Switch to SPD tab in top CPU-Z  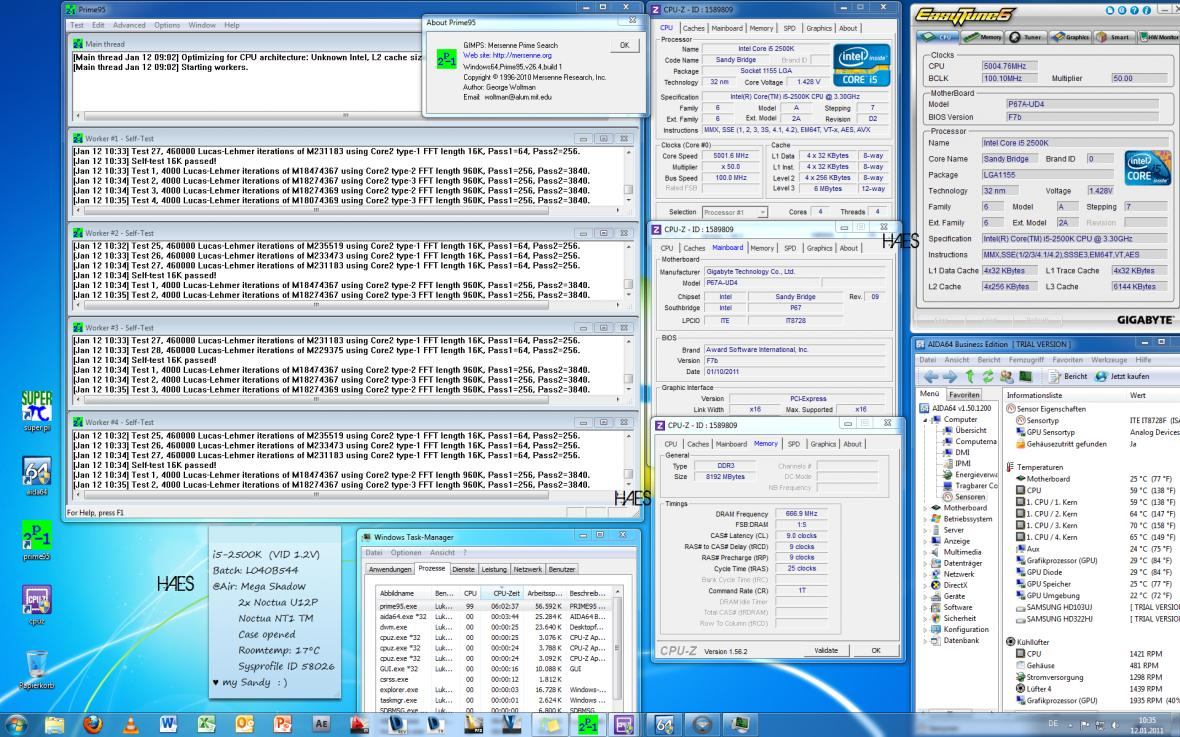pos(789,28)
